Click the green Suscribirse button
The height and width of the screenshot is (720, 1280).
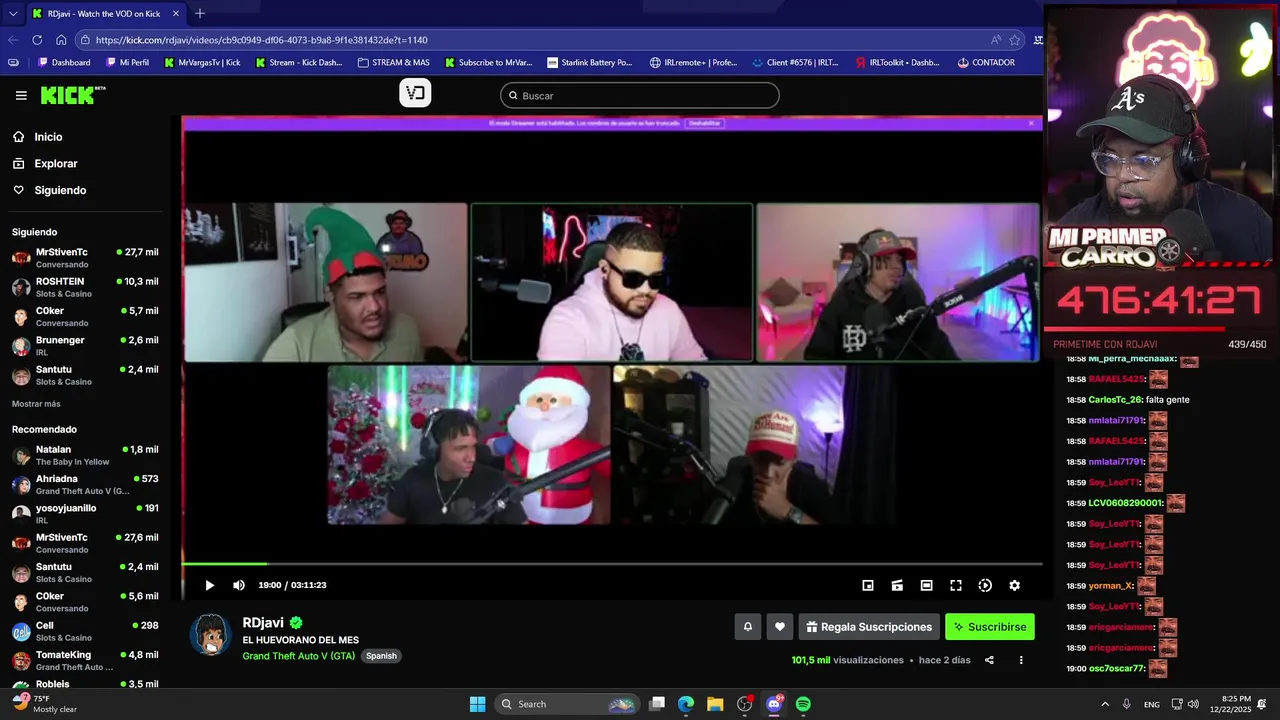coord(990,627)
